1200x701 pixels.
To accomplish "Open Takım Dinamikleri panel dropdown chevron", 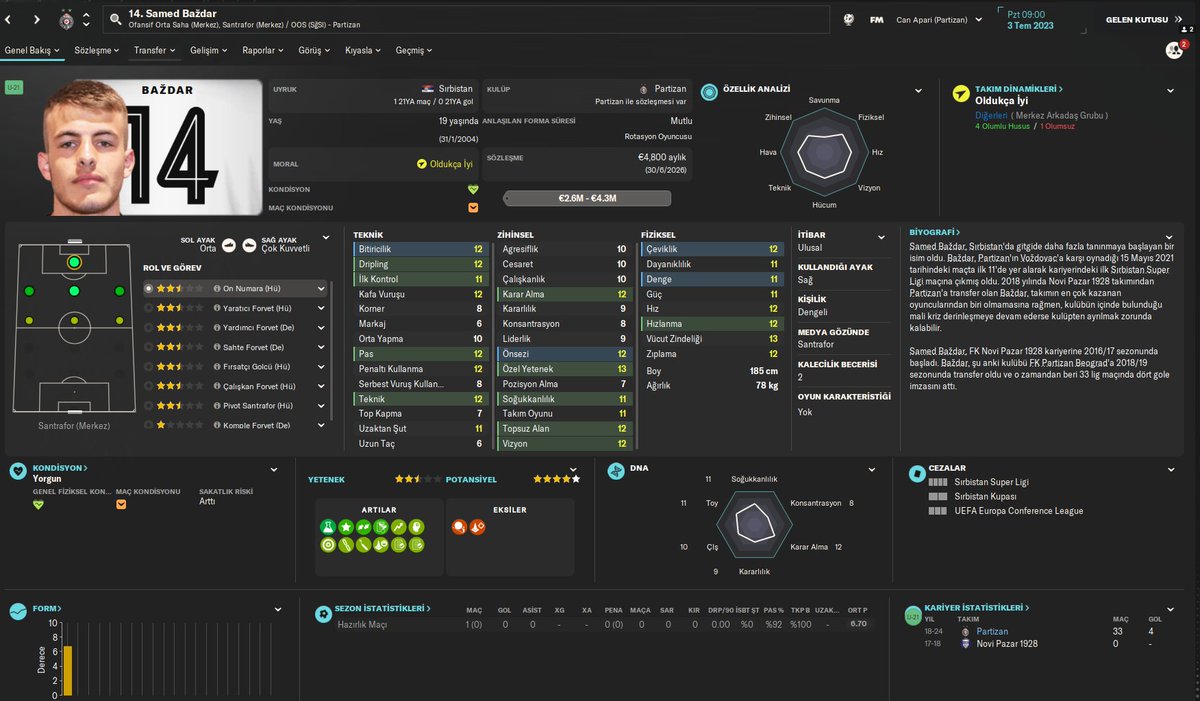I will click(x=1170, y=91).
